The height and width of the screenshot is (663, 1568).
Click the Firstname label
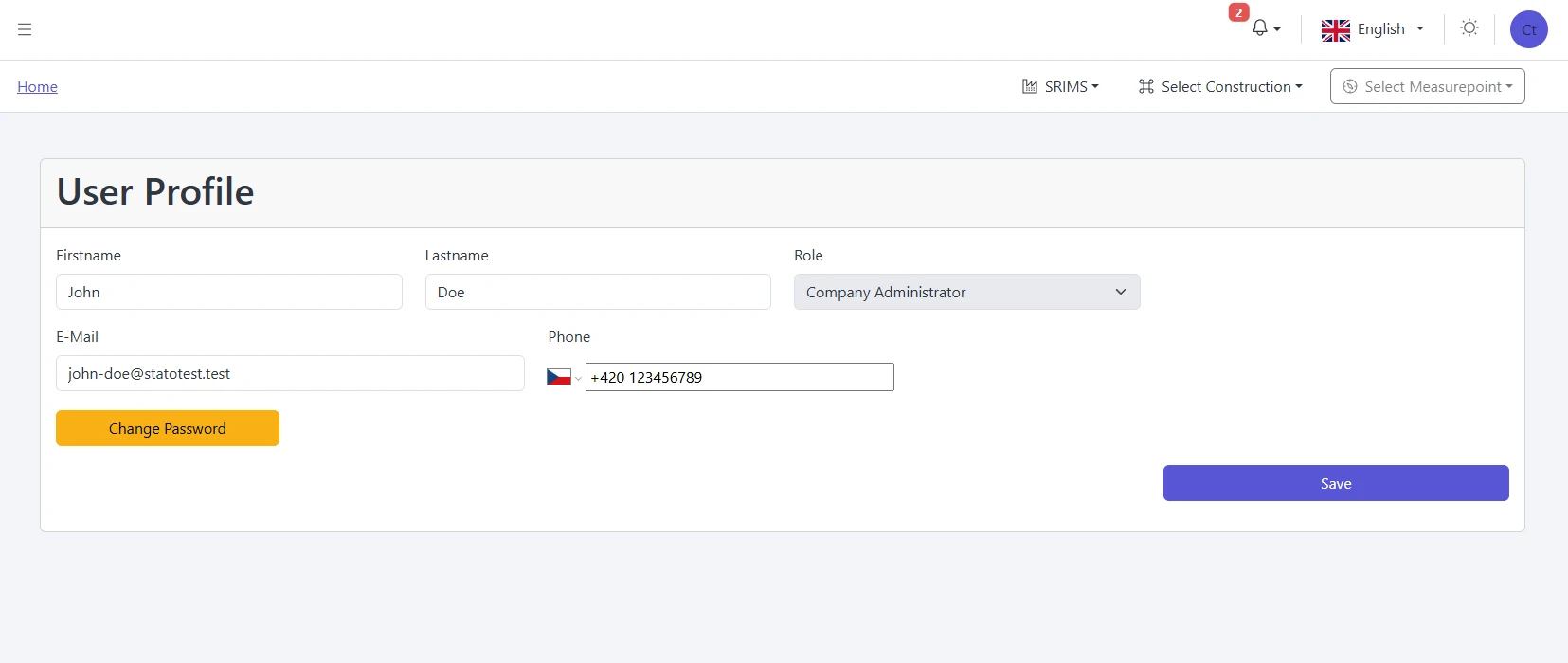point(88,255)
